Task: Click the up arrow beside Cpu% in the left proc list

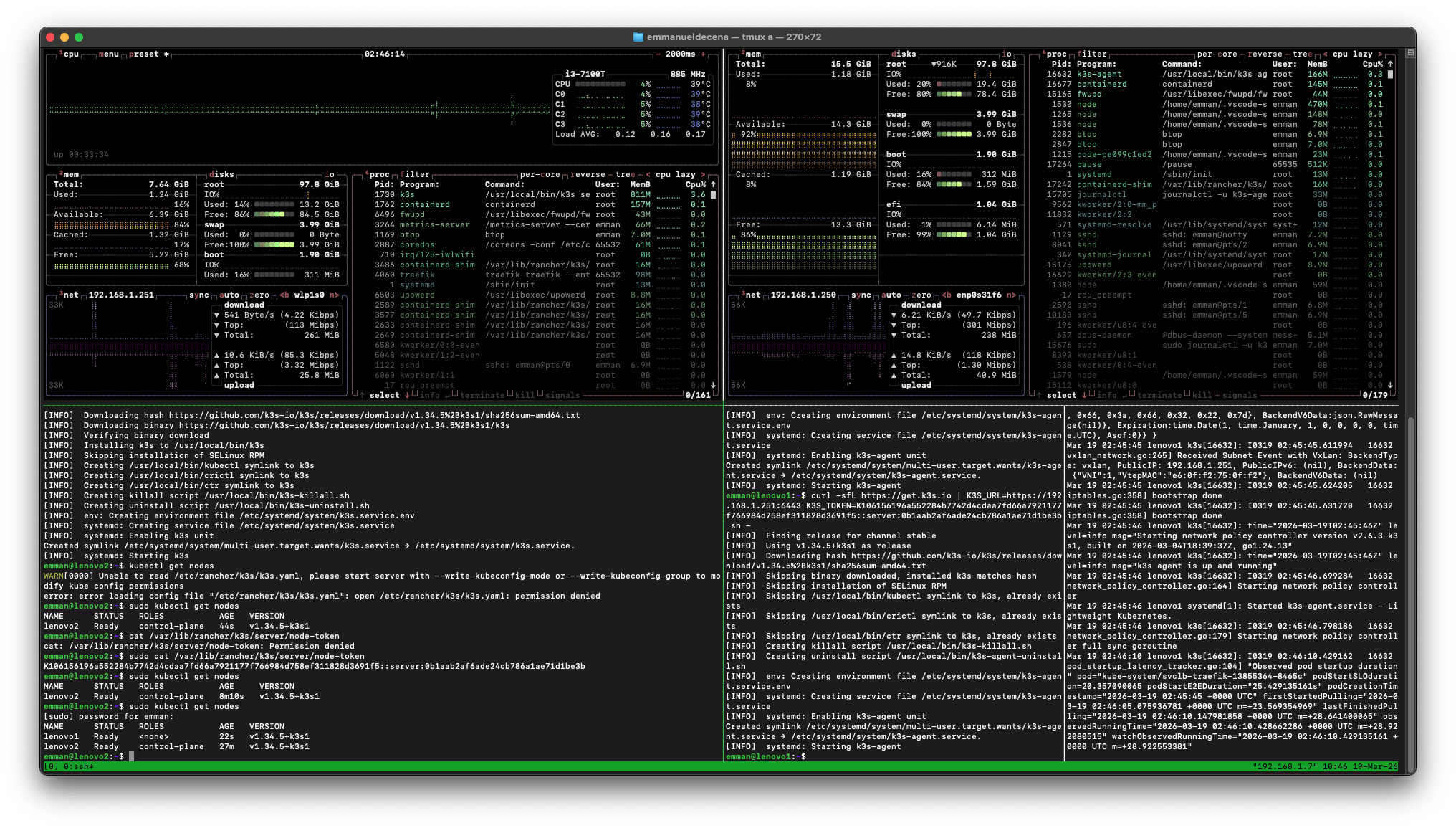Action: point(713,184)
